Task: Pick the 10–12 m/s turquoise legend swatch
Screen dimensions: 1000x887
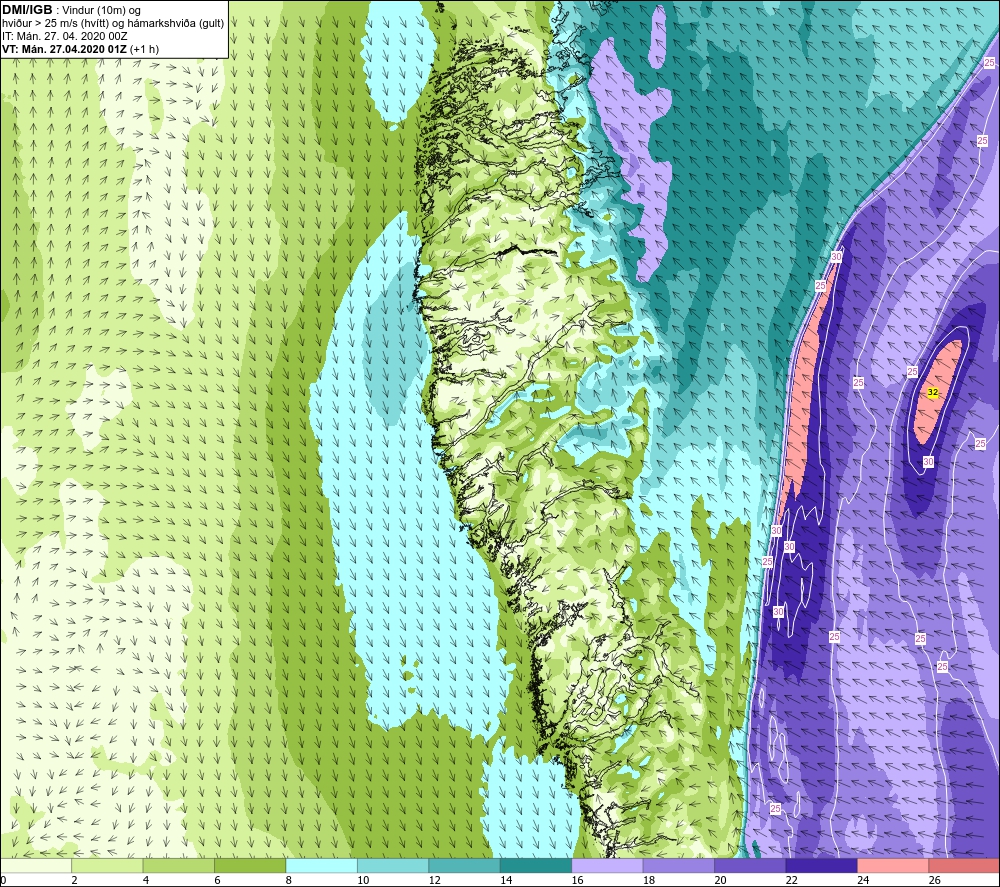Action: point(393,865)
